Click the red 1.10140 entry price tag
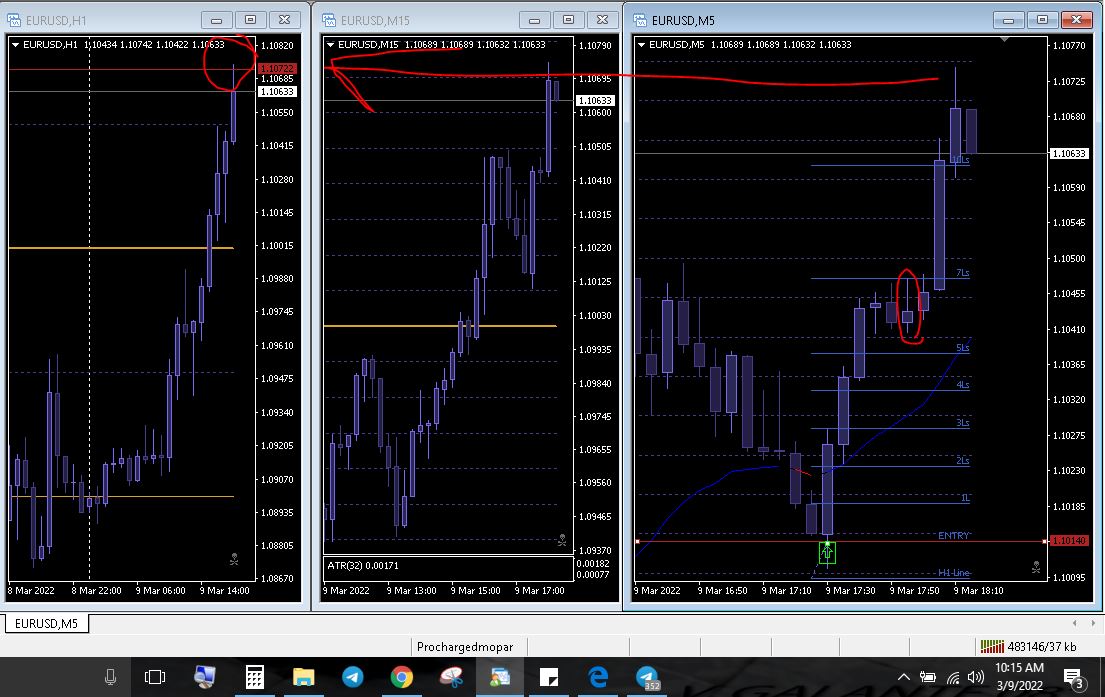Viewport: 1105px width, 697px height. (x=1069, y=541)
